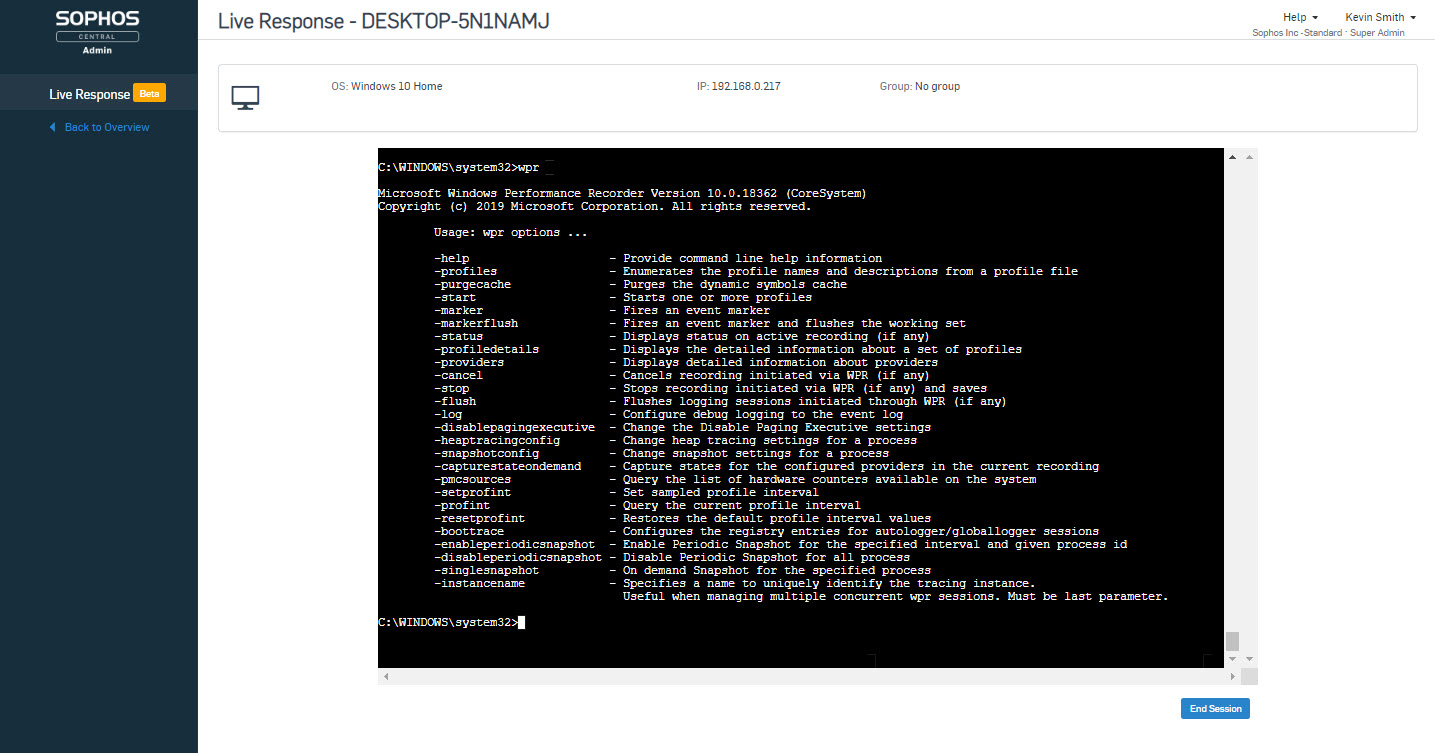Click the C:\WINDOWS\system32>wpr command line

click(458, 167)
